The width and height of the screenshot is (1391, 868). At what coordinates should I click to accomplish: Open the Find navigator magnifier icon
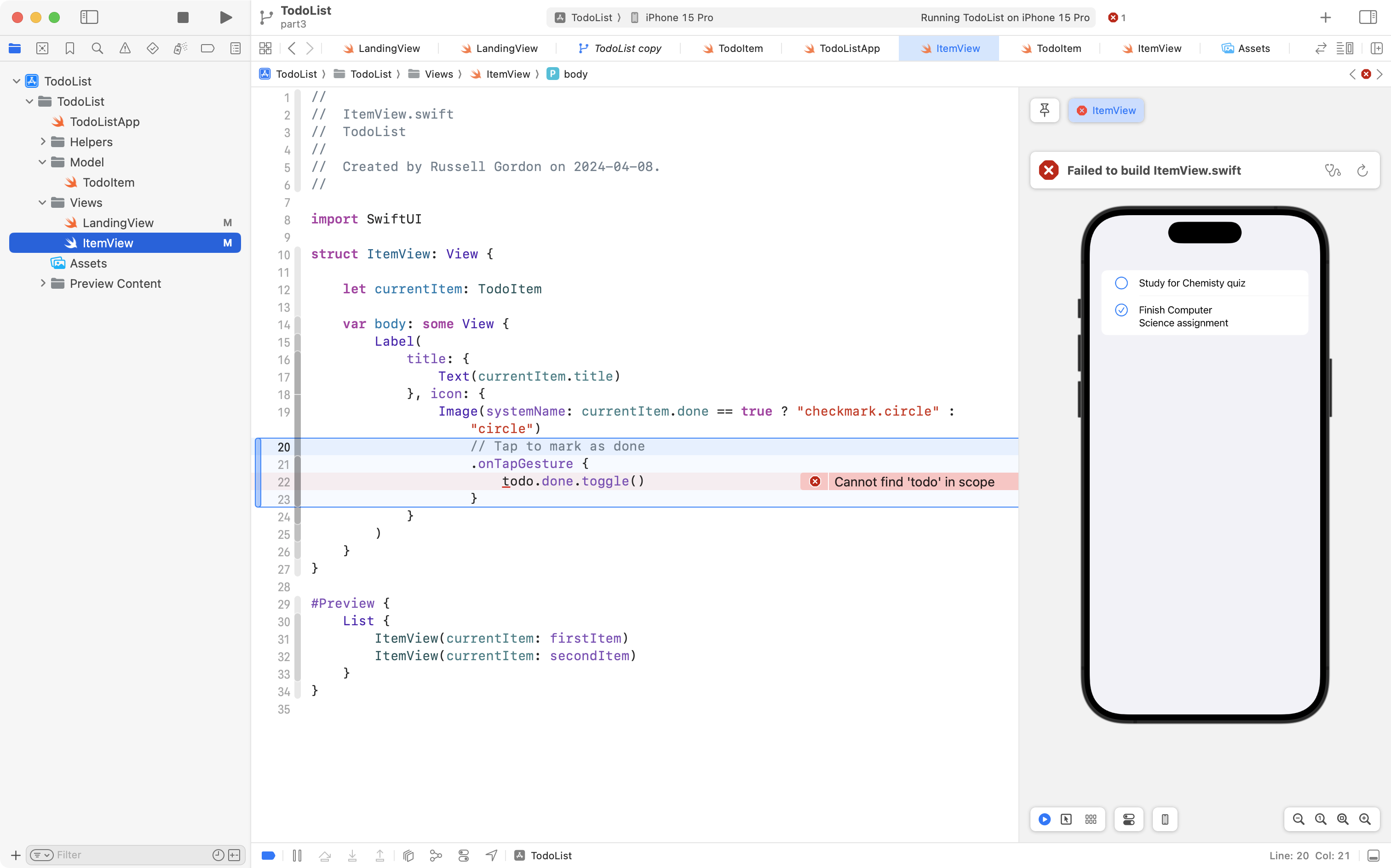(x=98, y=49)
